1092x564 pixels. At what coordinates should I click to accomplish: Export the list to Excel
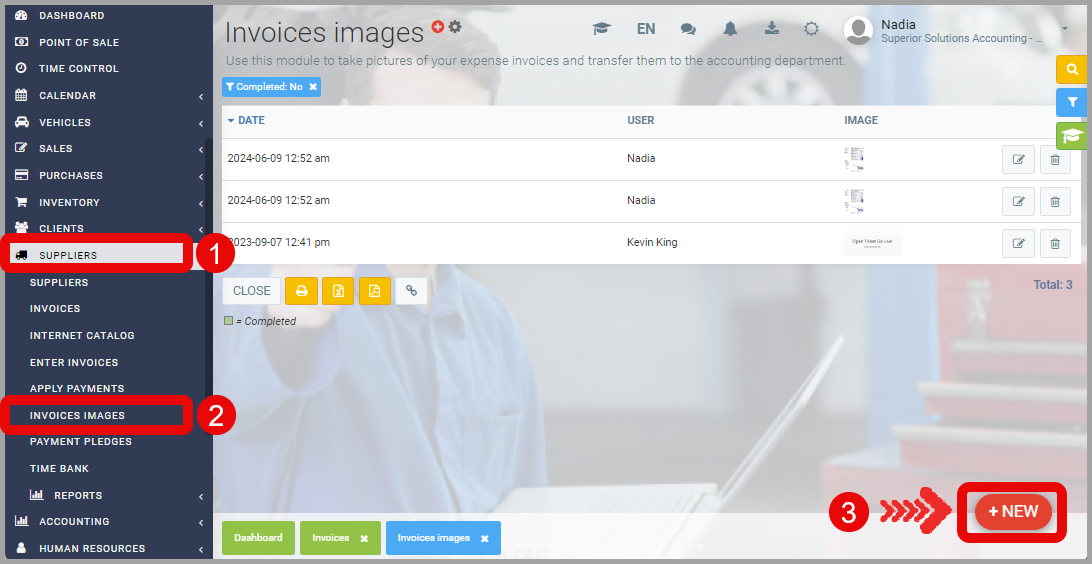pos(338,291)
